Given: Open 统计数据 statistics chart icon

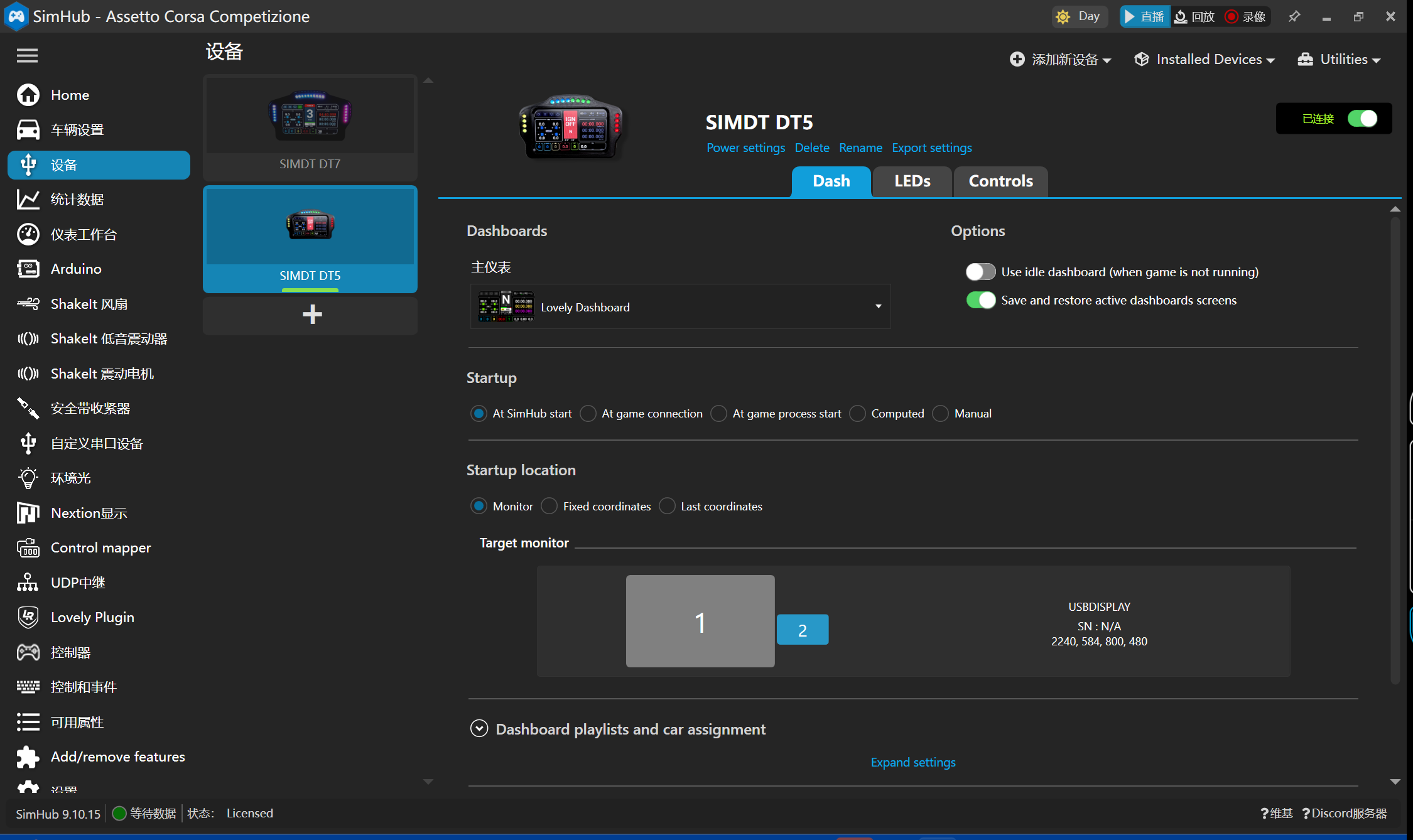Looking at the screenshot, I should [28, 200].
